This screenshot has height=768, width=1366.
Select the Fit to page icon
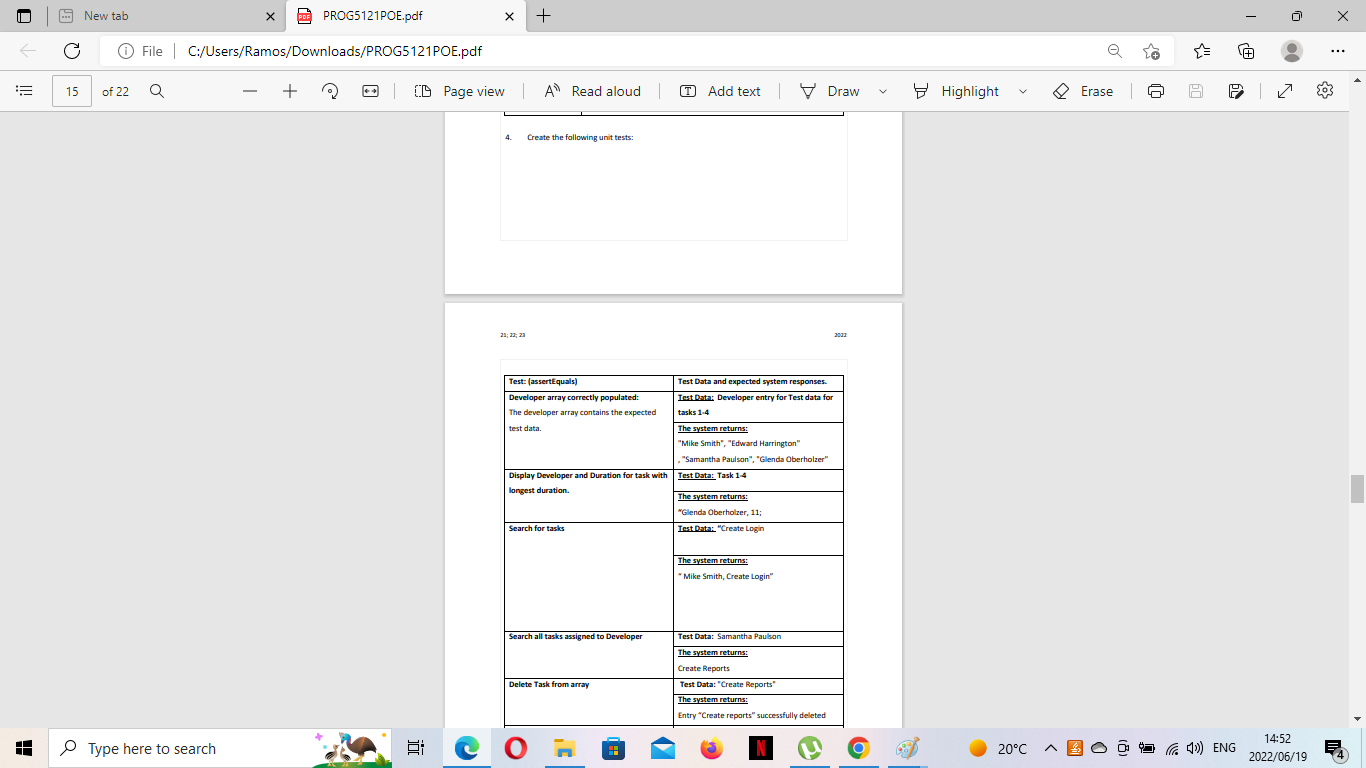370,91
